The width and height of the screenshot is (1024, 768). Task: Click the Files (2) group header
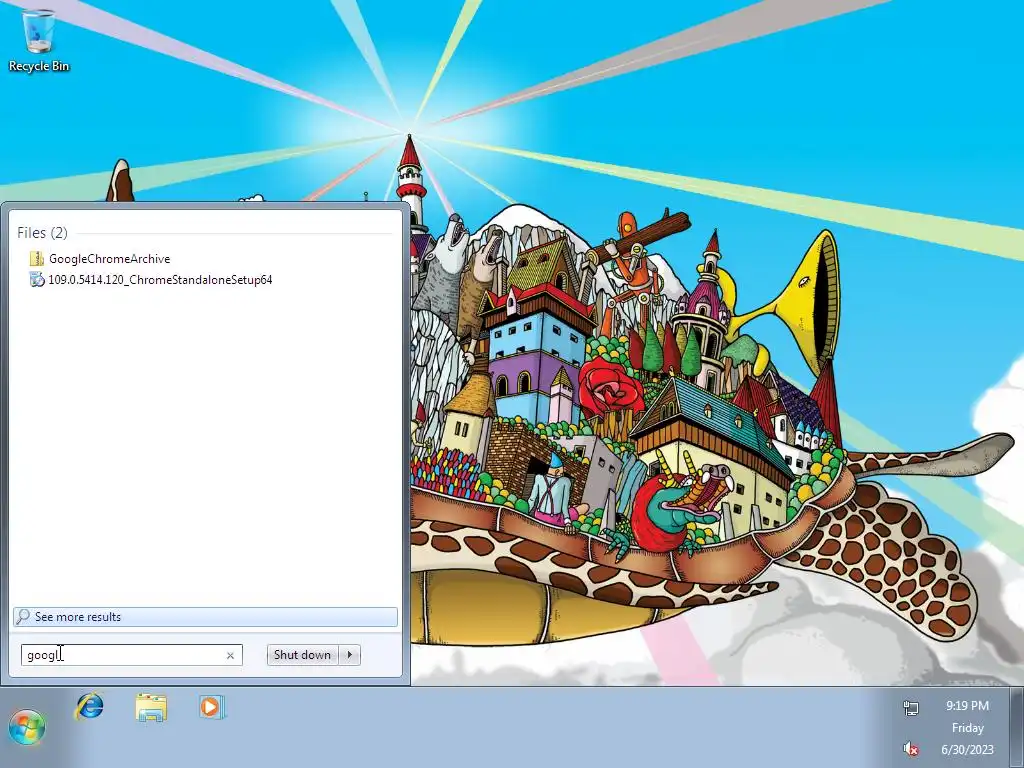[42, 232]
